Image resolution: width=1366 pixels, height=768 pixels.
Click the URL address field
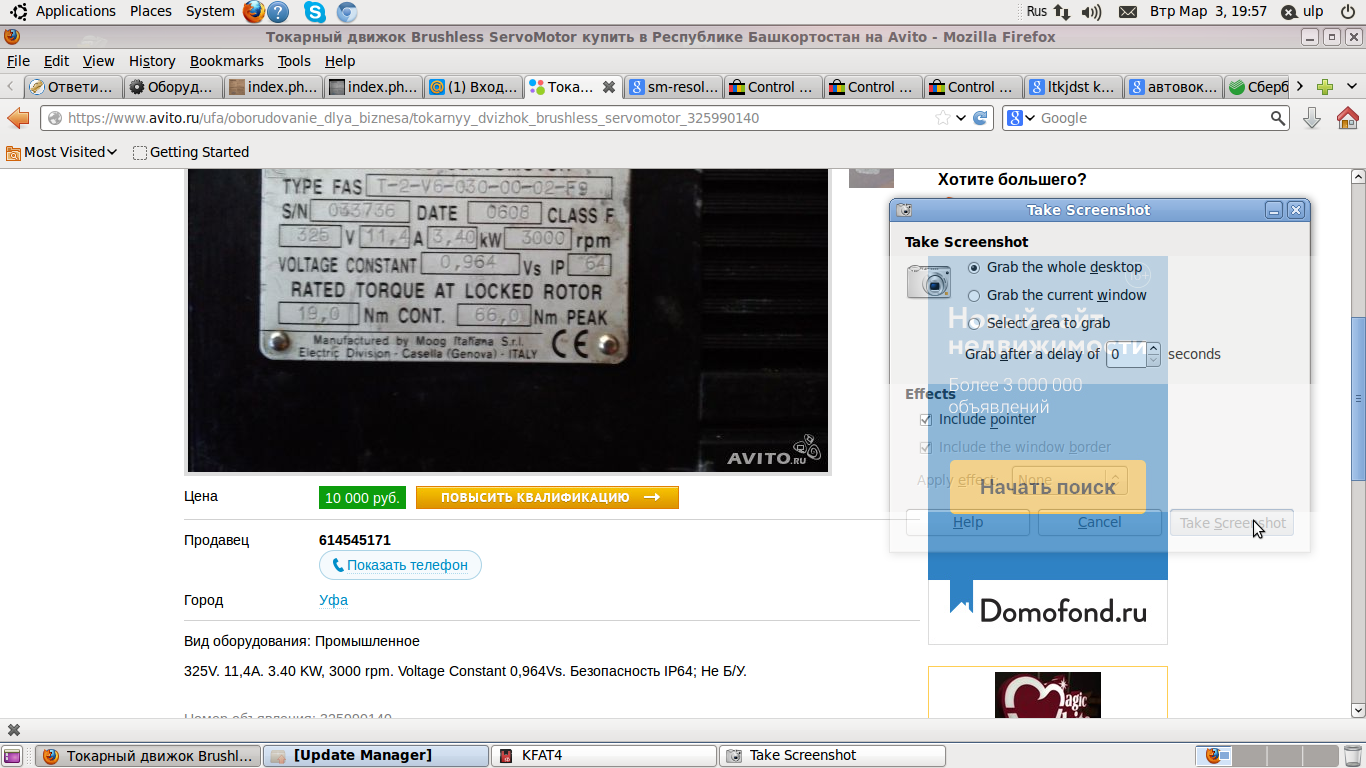point(500,118)
